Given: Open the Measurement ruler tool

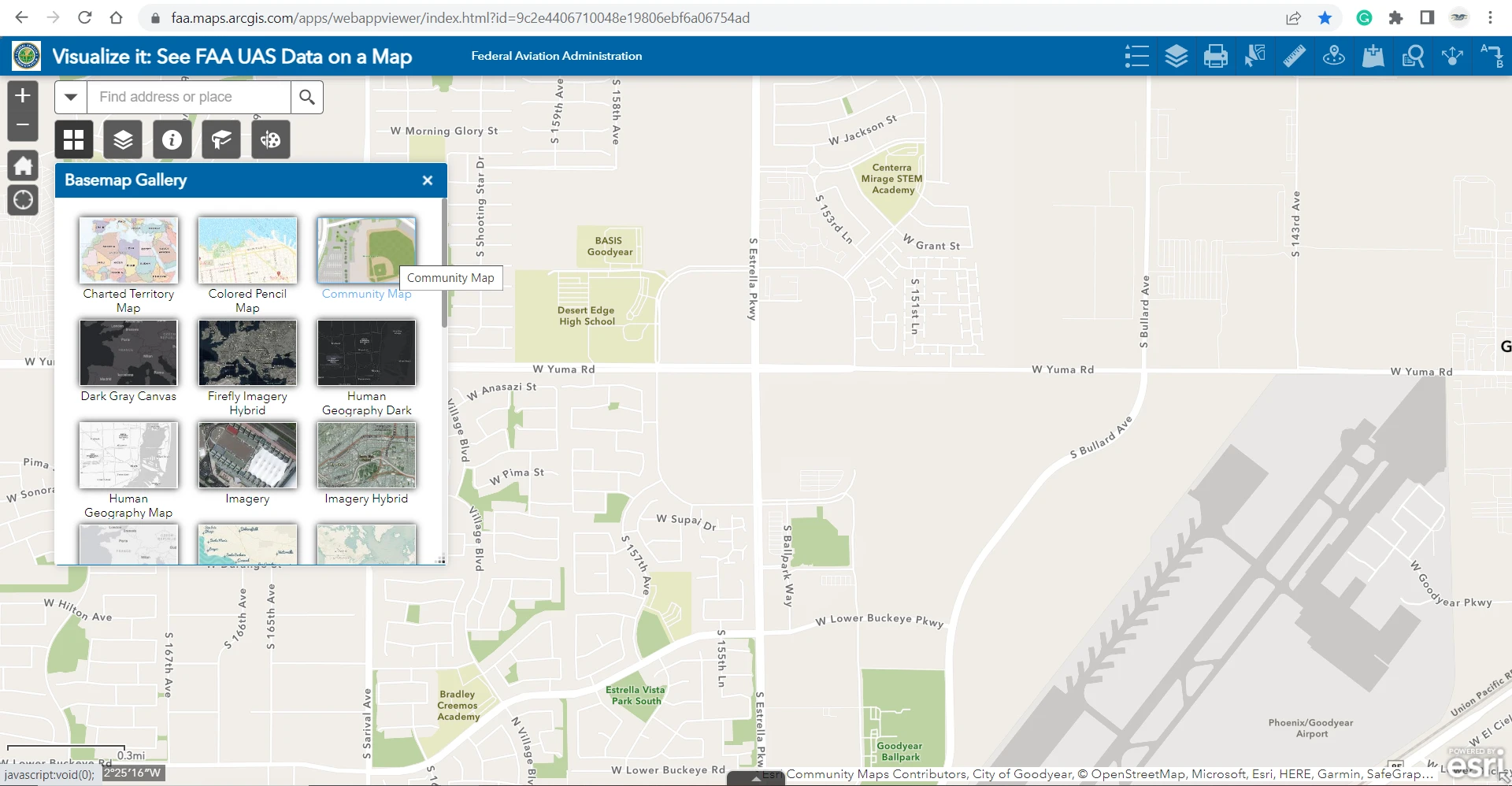Looking at the screenshot, I should (1295, 56).
